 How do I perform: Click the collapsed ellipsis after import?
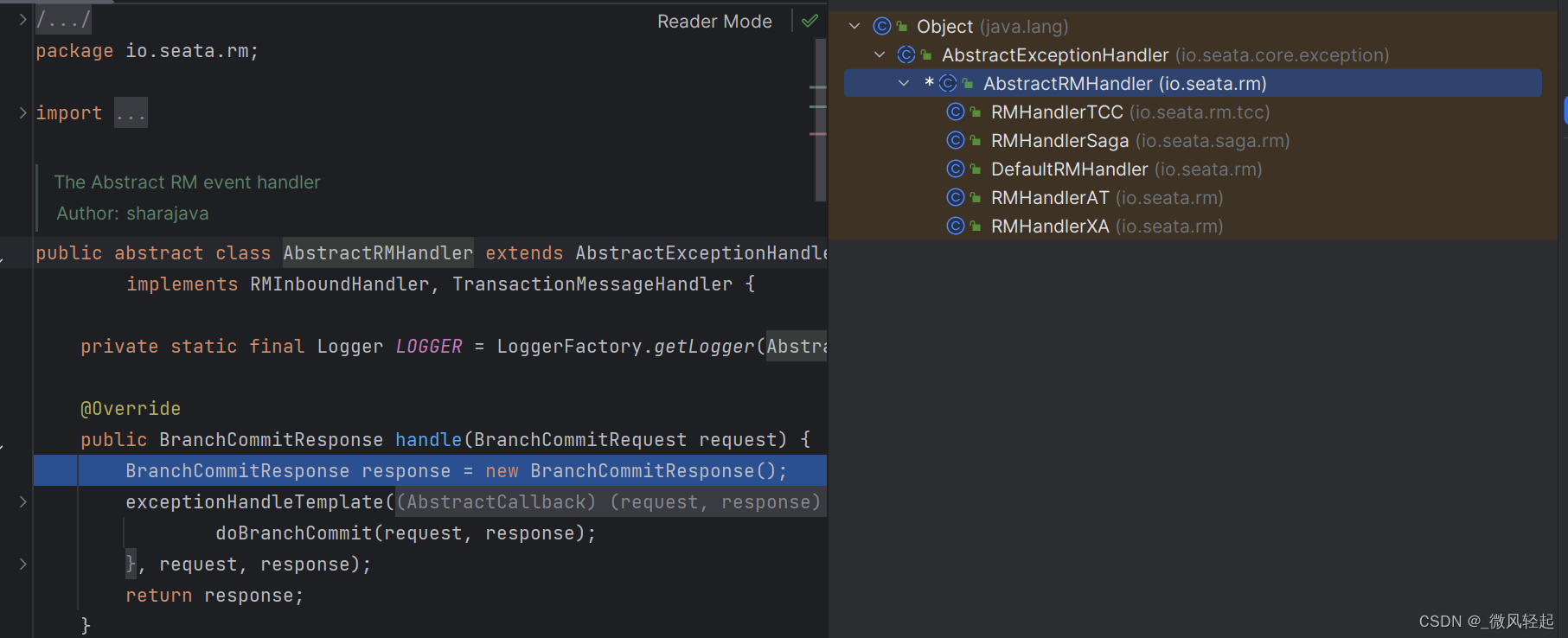131,113
